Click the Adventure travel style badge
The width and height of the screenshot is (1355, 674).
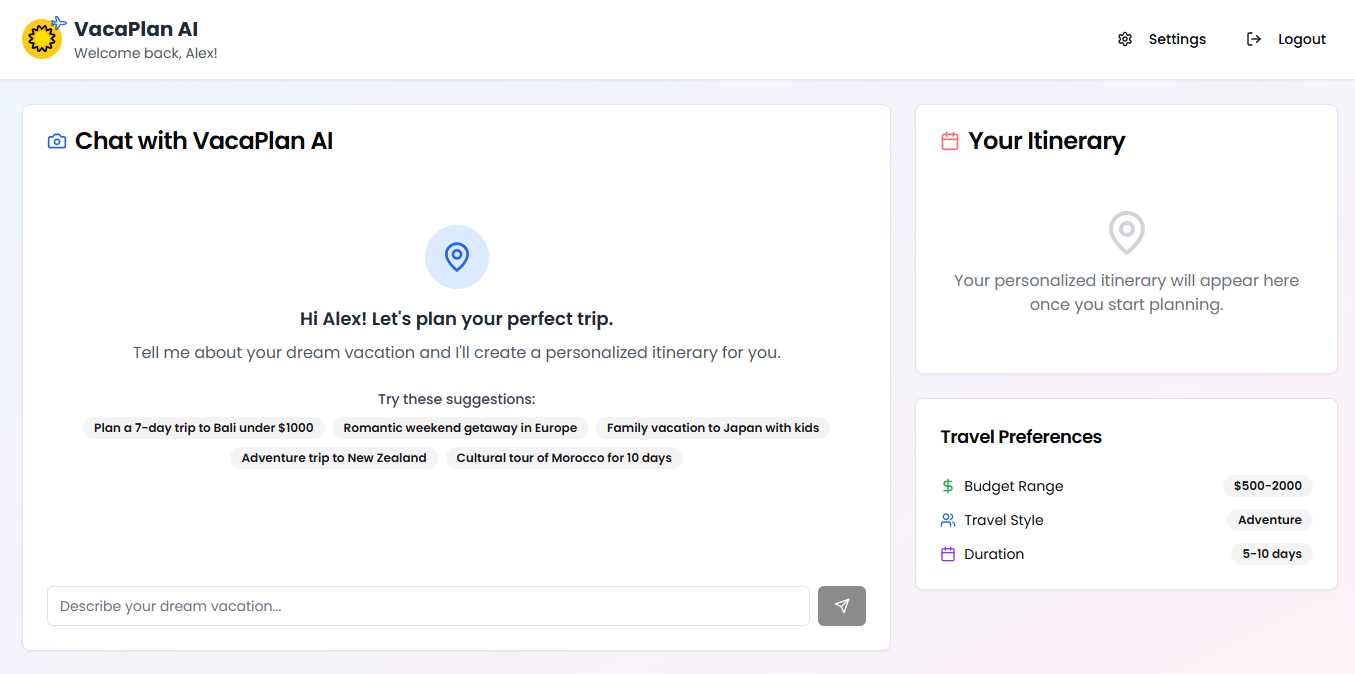pos(1269,520)
